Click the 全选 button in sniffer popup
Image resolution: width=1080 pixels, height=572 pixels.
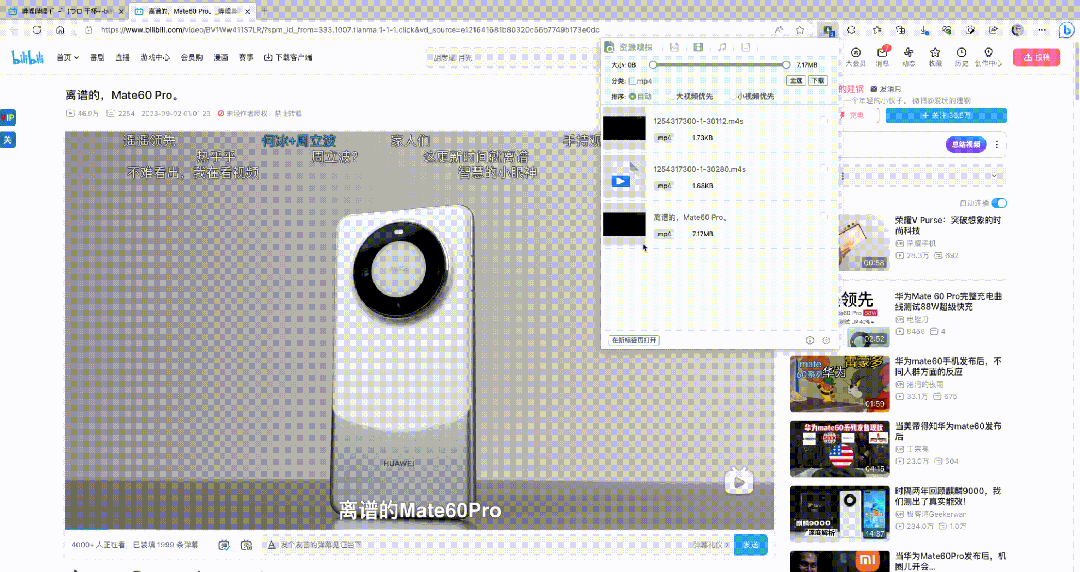pyautogui.click(x=796, y=81)
